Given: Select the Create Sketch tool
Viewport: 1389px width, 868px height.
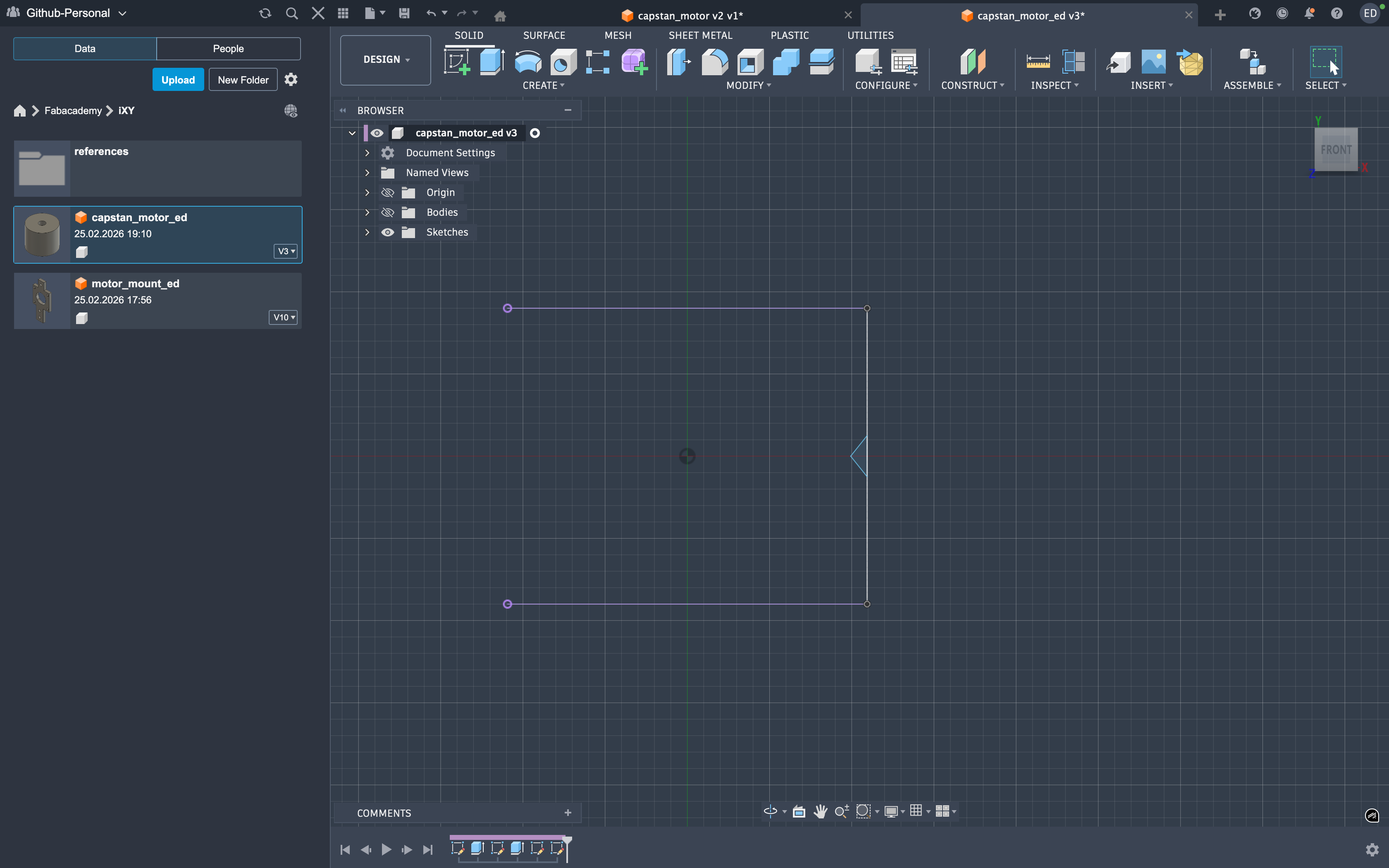Looking at the screenshot, I should (457, 62).
